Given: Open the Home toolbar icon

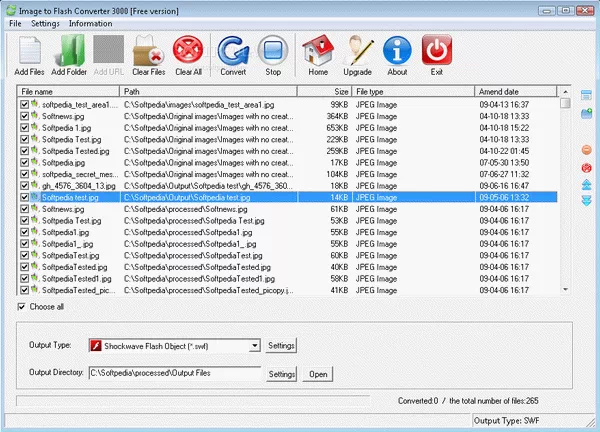Looking at the screenshot, I should click(318, 51).
